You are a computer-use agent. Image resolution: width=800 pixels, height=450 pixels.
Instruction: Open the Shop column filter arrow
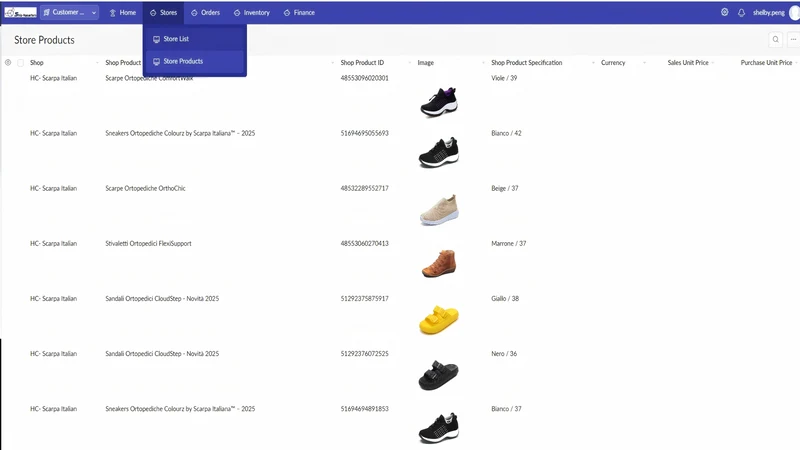click(x=97, y=63)
